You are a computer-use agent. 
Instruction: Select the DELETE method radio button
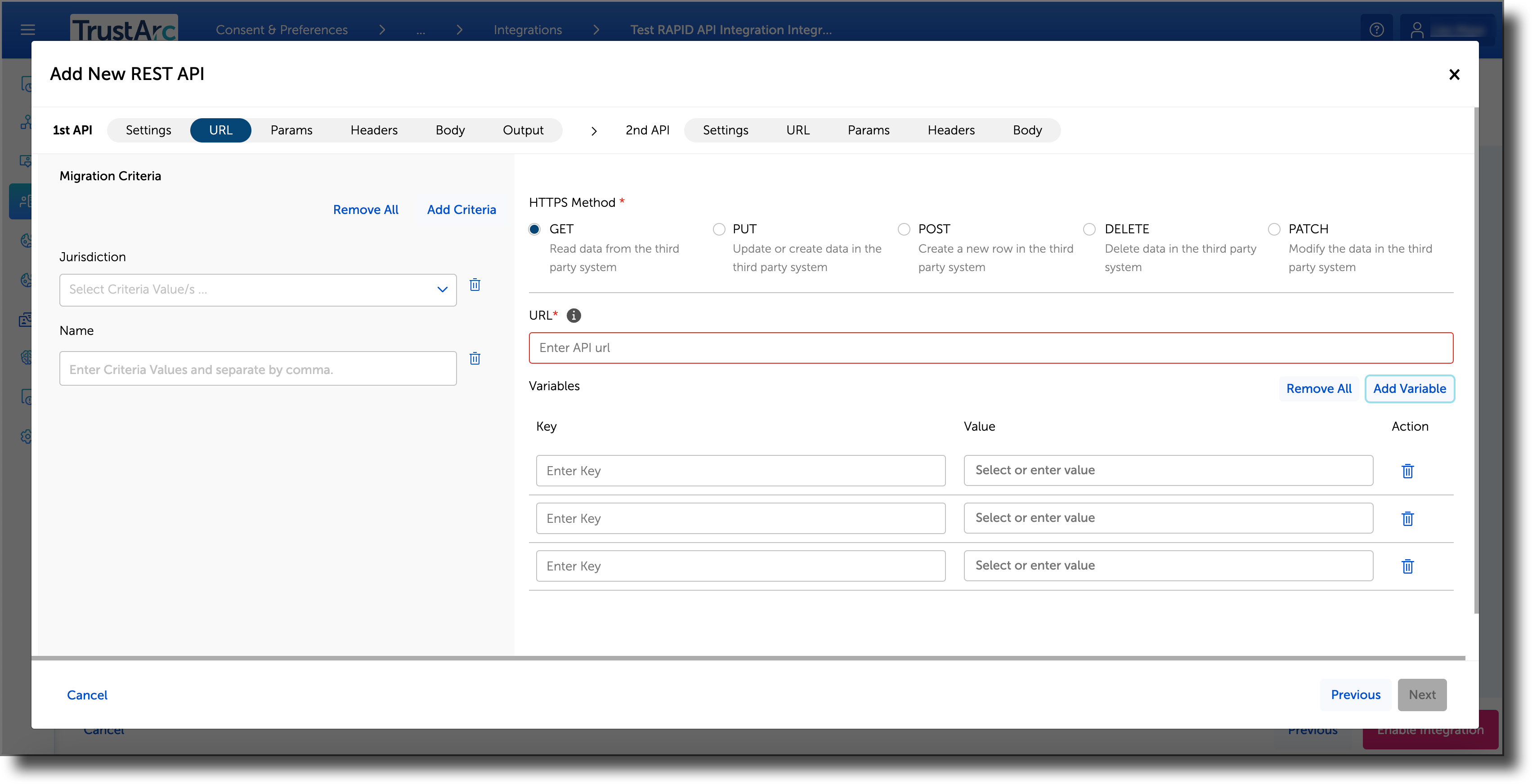click(x=1089, y=229)
